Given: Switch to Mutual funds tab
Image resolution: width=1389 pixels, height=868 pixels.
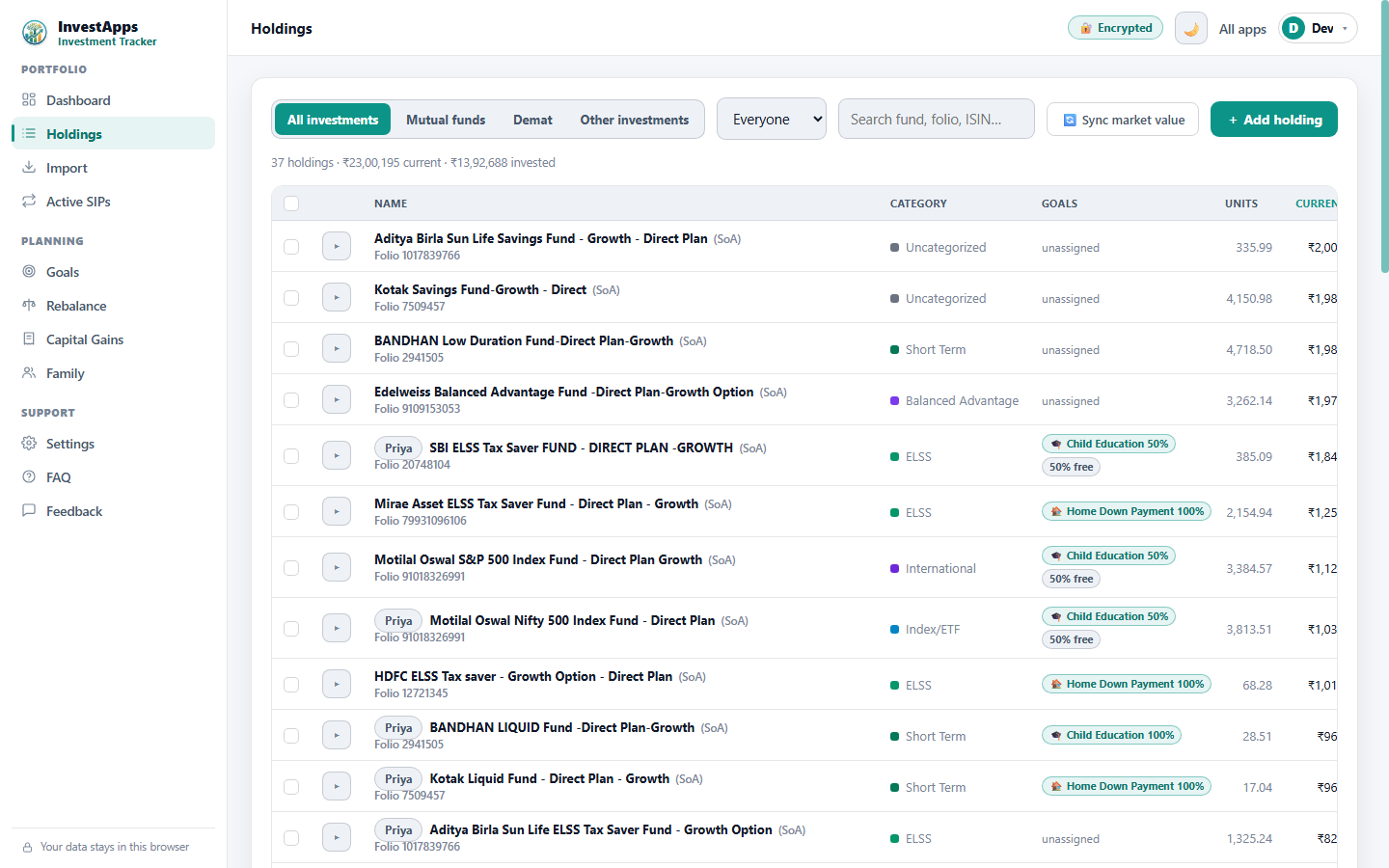Looking at the screenshot, I should [x=446, y=120].
